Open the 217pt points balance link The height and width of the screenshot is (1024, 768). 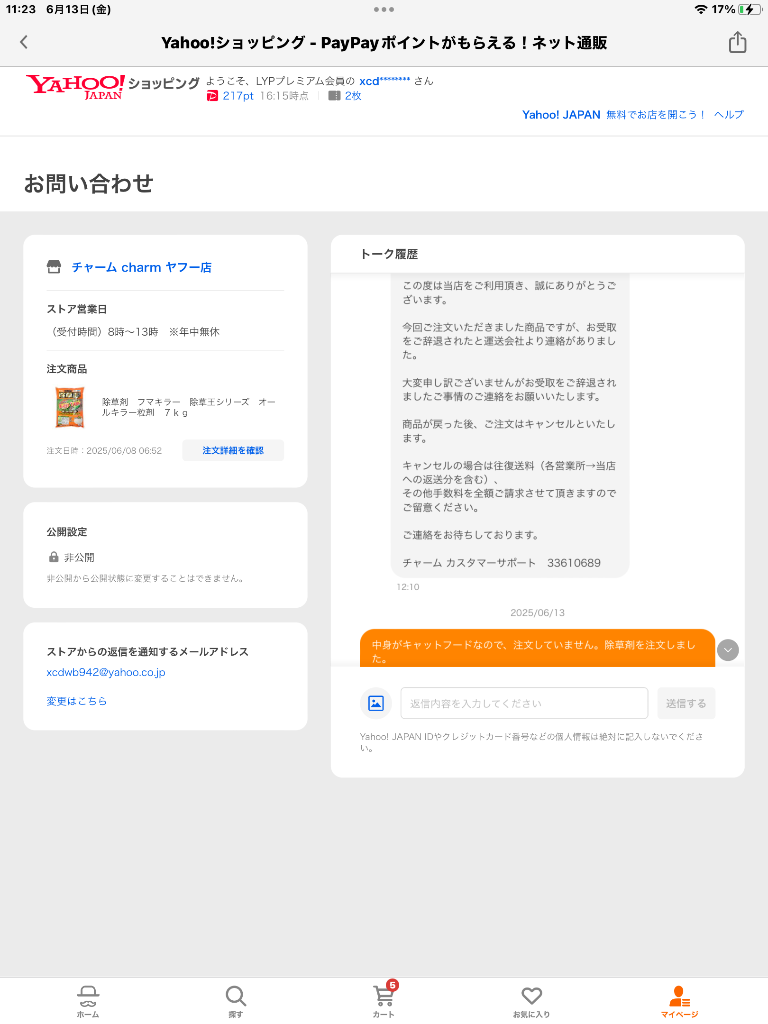(238, 96)
